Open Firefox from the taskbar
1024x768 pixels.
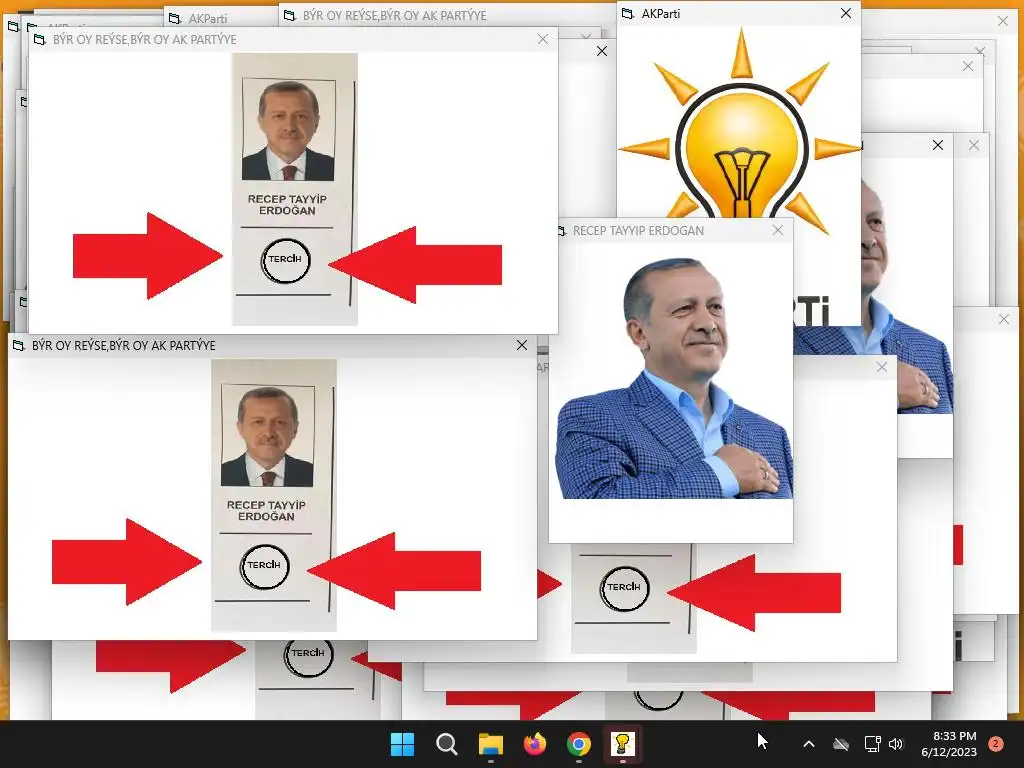point(535,744)
